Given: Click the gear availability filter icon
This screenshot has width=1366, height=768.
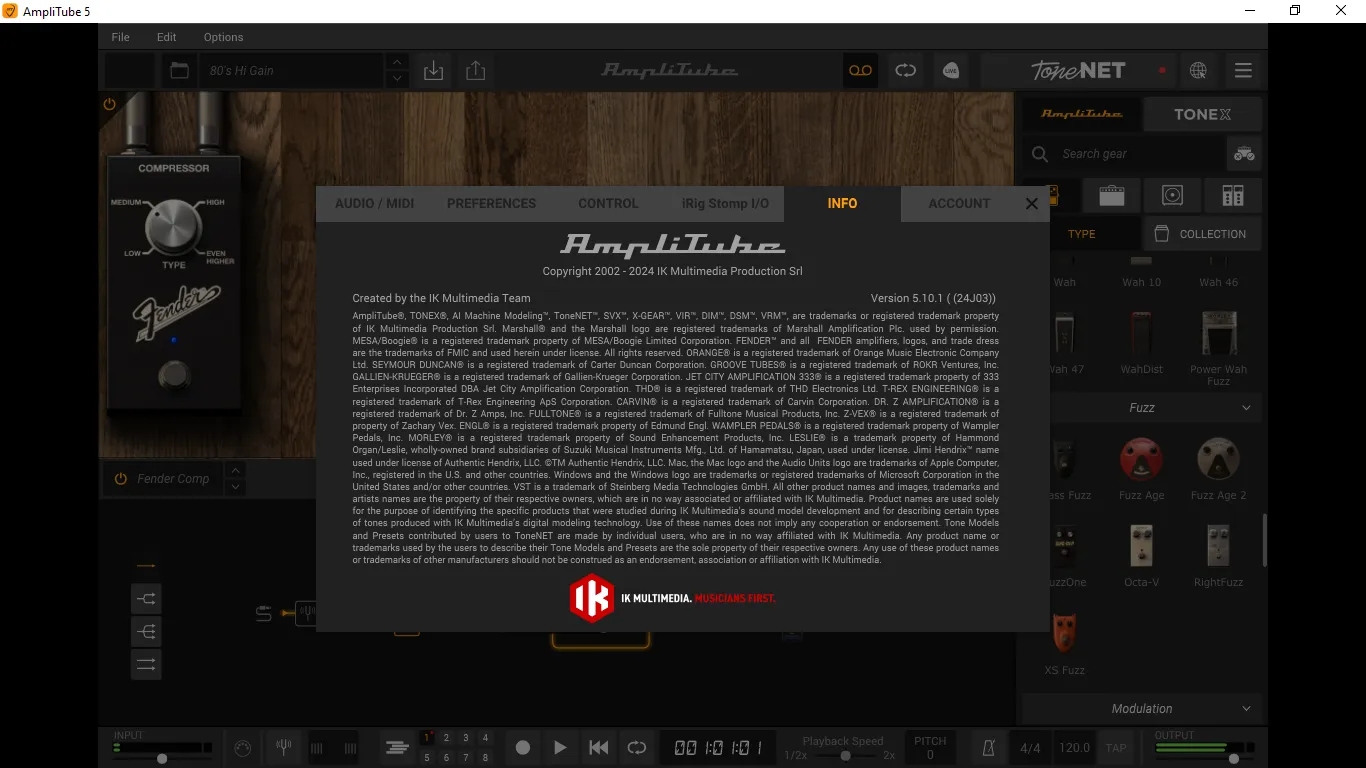Looking at the screenshot, I should [x=1243, y=154].
